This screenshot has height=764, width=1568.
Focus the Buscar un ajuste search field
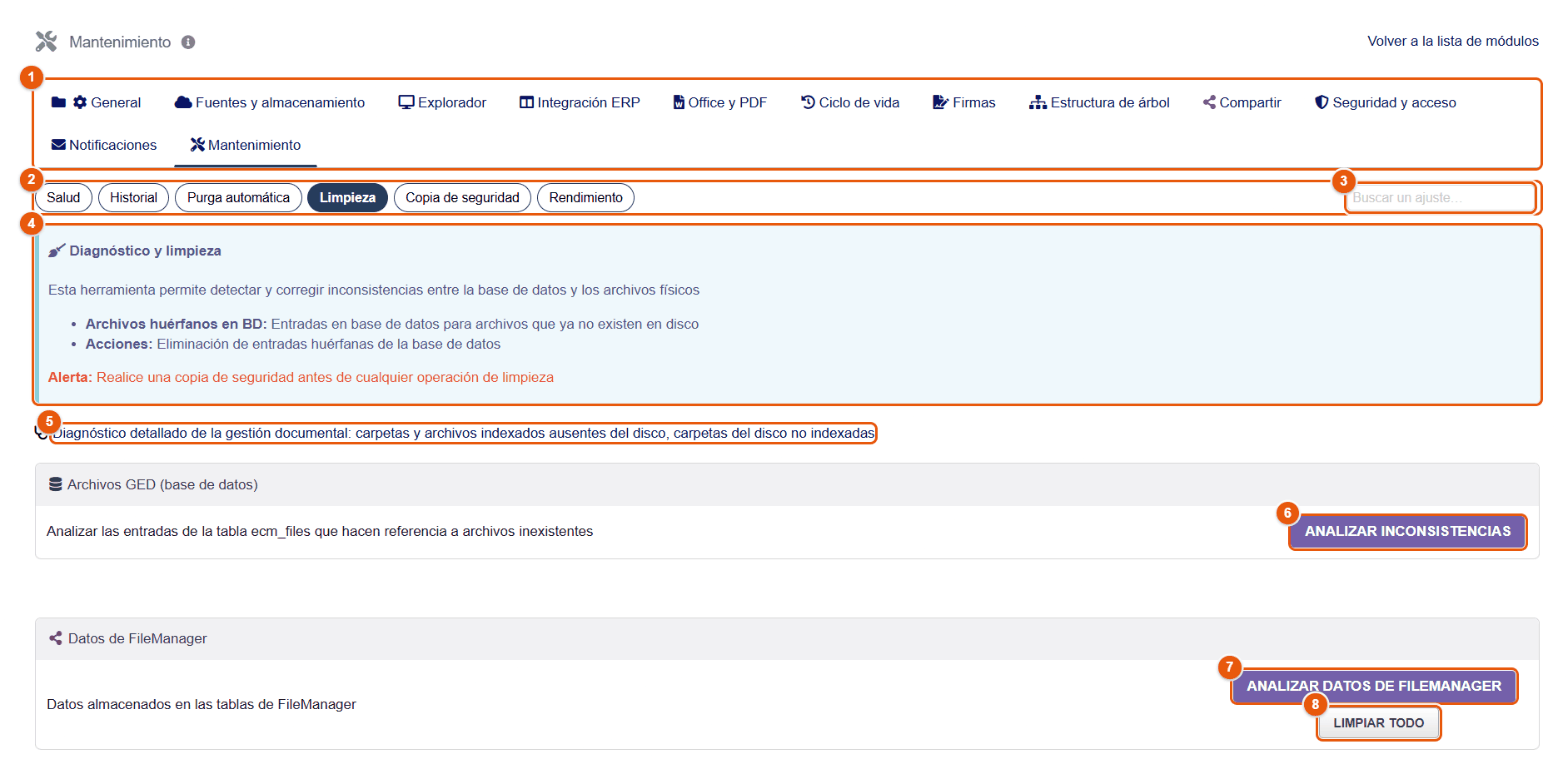[x=1439, y=198]
